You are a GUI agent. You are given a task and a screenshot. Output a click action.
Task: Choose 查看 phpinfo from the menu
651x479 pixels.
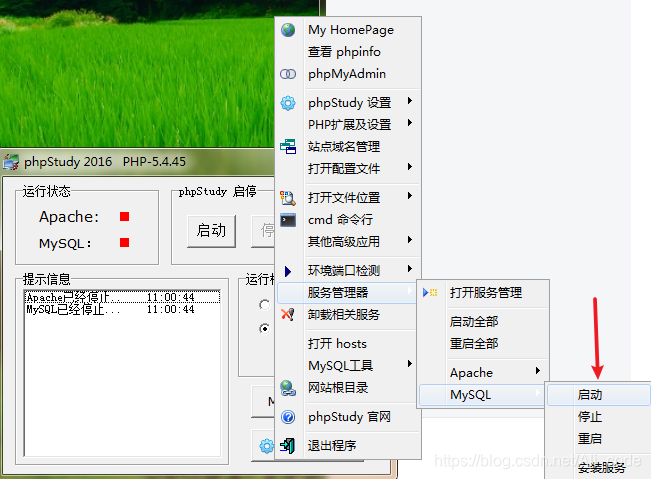coord(348,52)
